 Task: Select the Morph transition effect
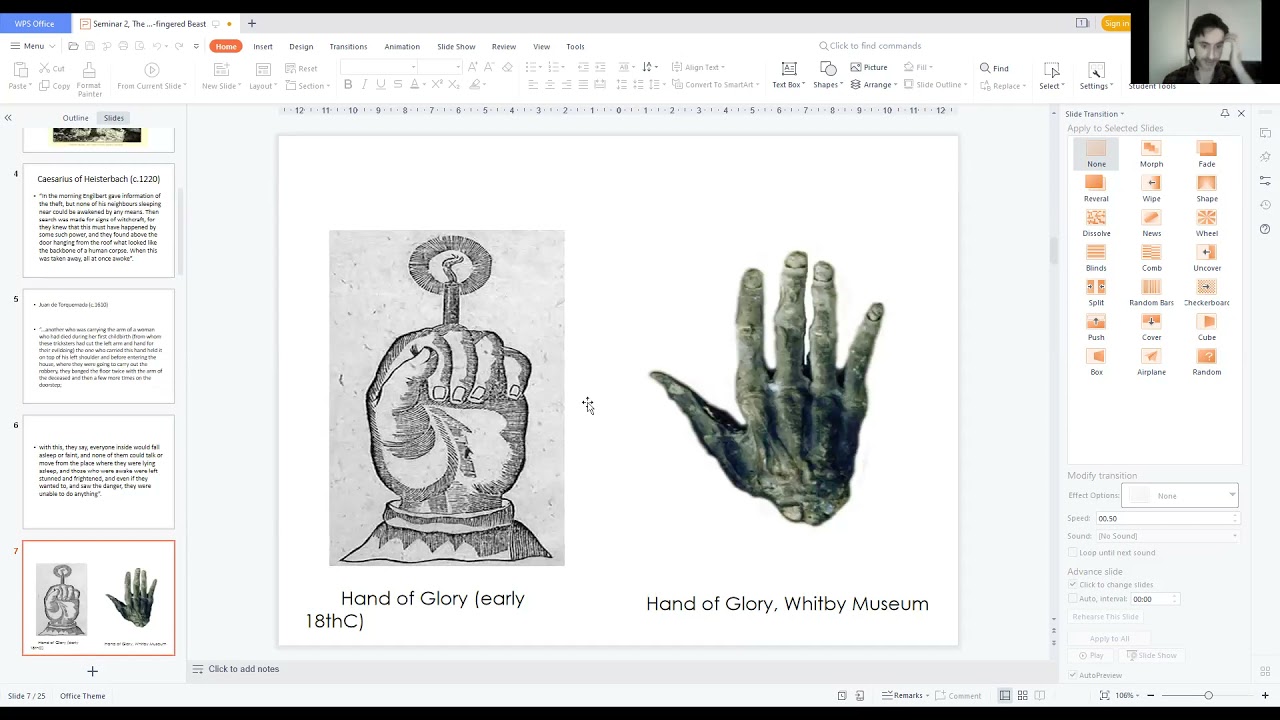coord(1151,153)
